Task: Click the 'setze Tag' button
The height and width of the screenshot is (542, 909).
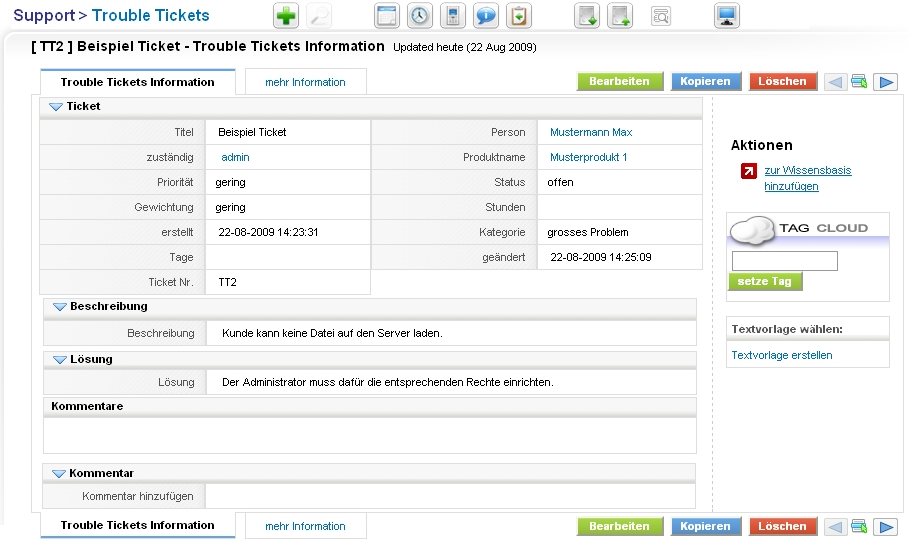Action: point(764,282)
